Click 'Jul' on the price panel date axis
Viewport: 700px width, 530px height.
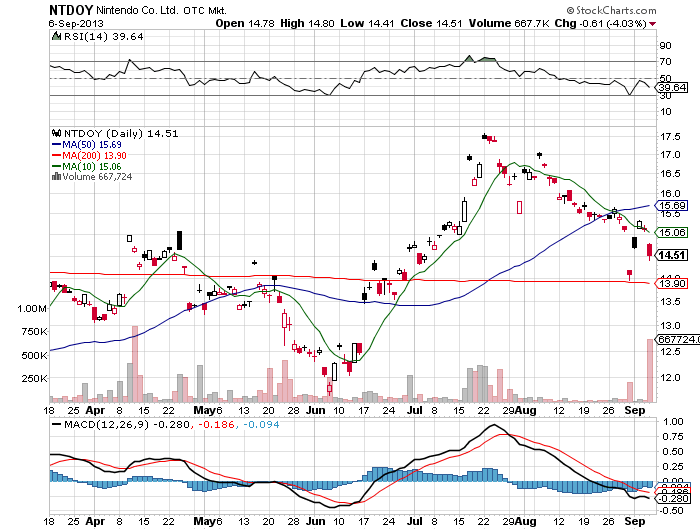click(x=415, y=410)
